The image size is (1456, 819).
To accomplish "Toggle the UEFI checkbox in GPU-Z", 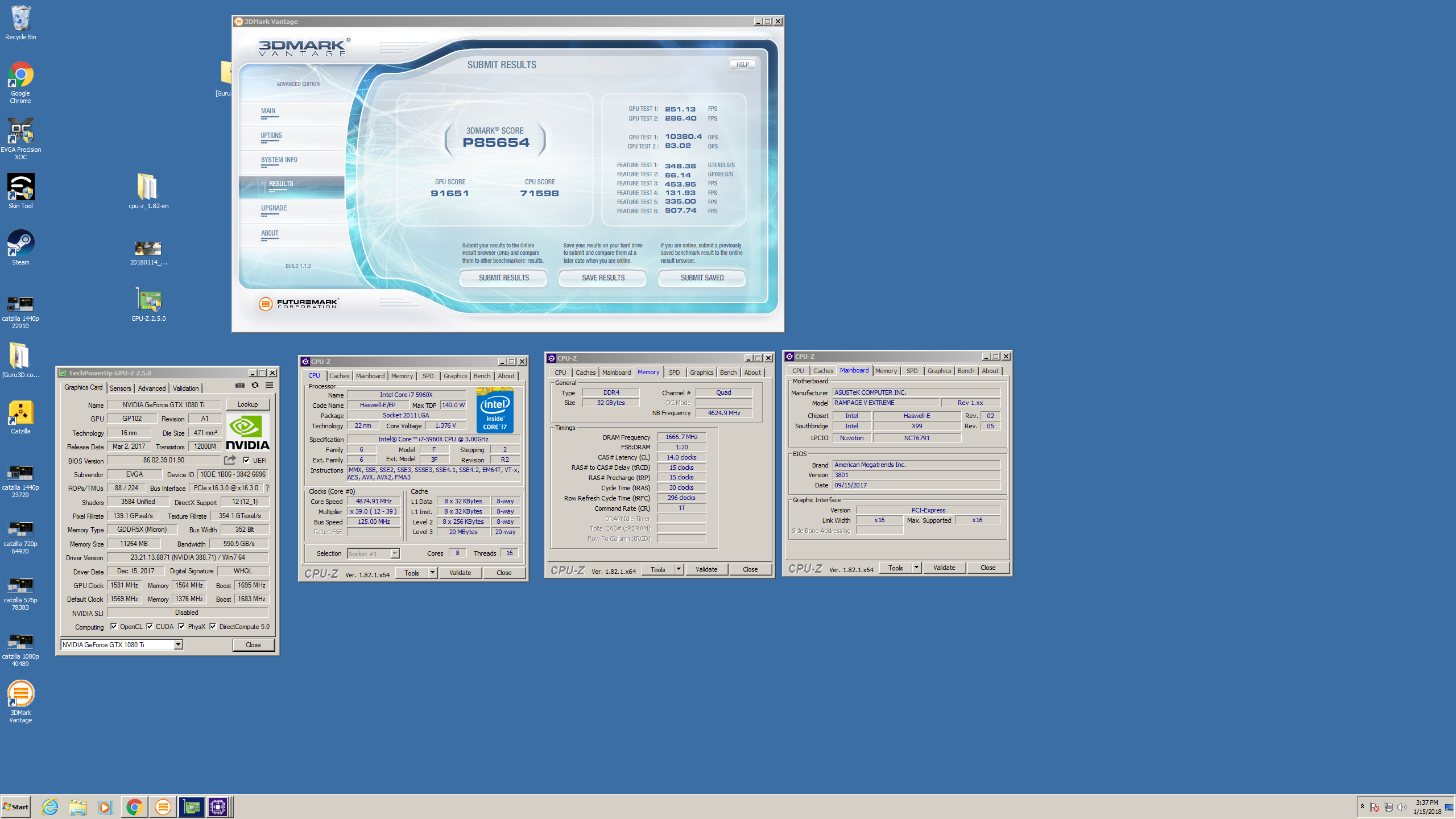I will pyautogui.click(x=246, y=460).
